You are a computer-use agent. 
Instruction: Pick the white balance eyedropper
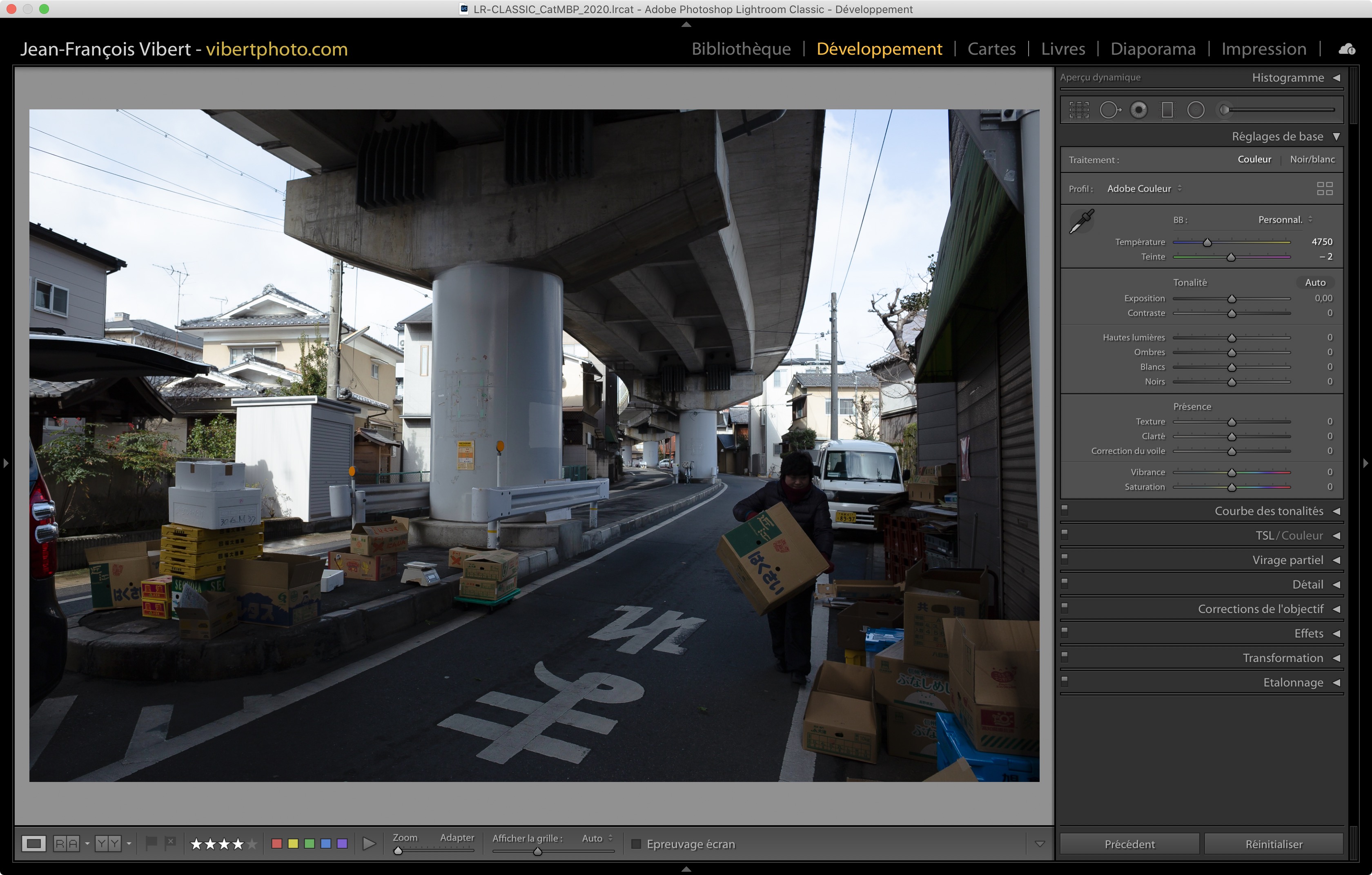point(1081,221)
